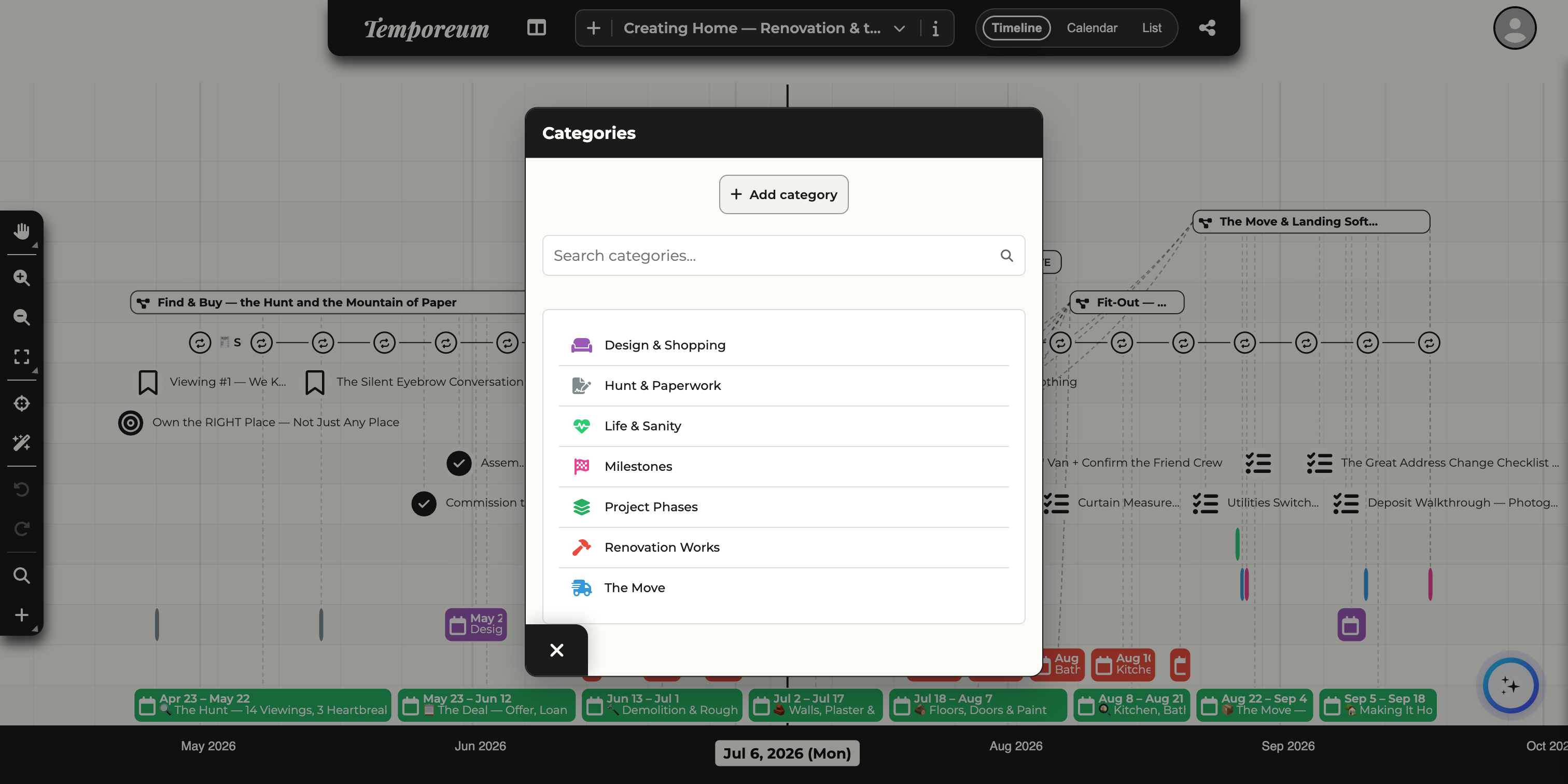This screenshot has width=1568, height=784.
Task: Select the hand pan tool
Action: [x=22, y=231]
